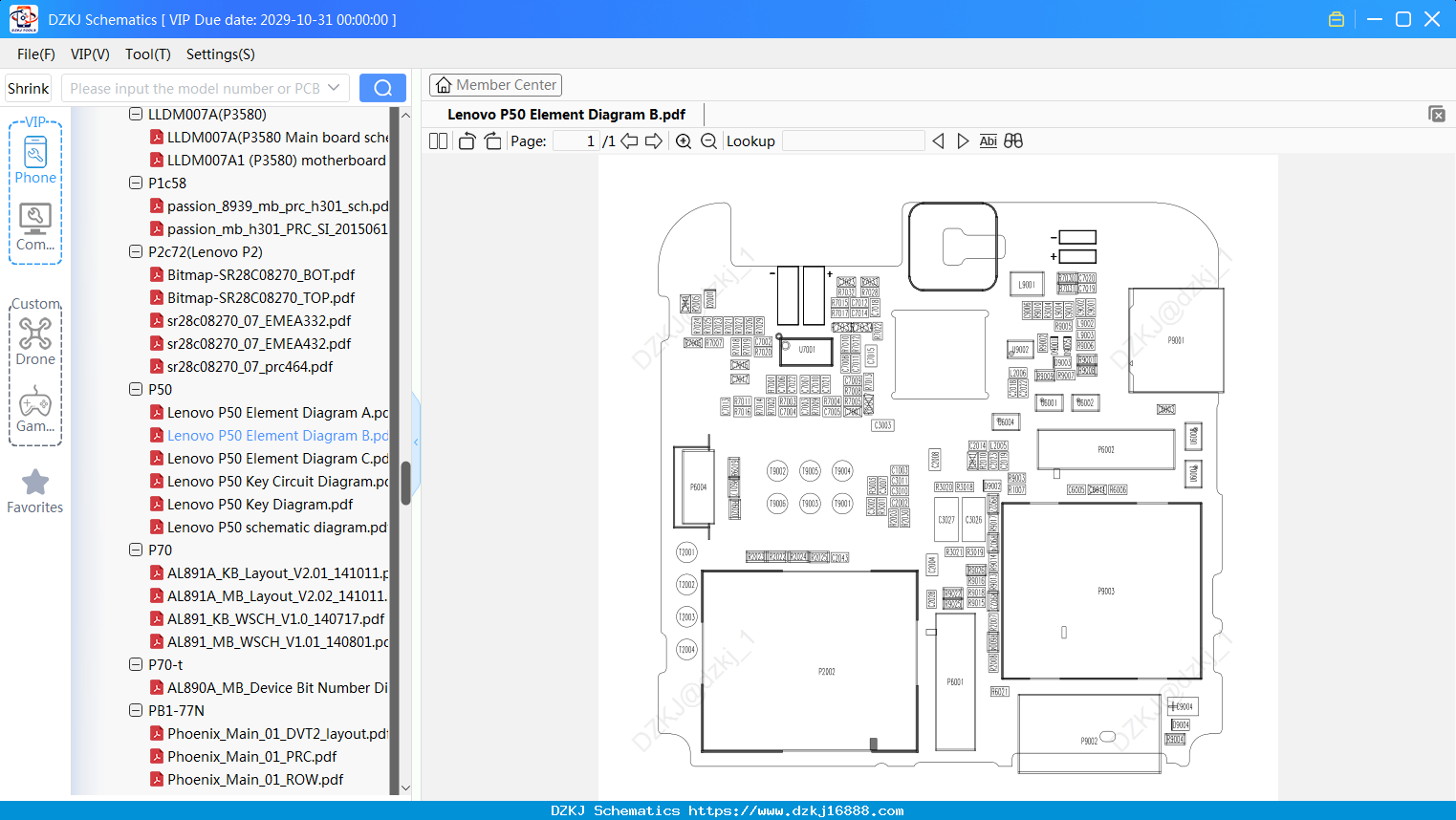Open the VIP(V) menu
Viewport: 1456px width, 820px height.
[90, 54]
